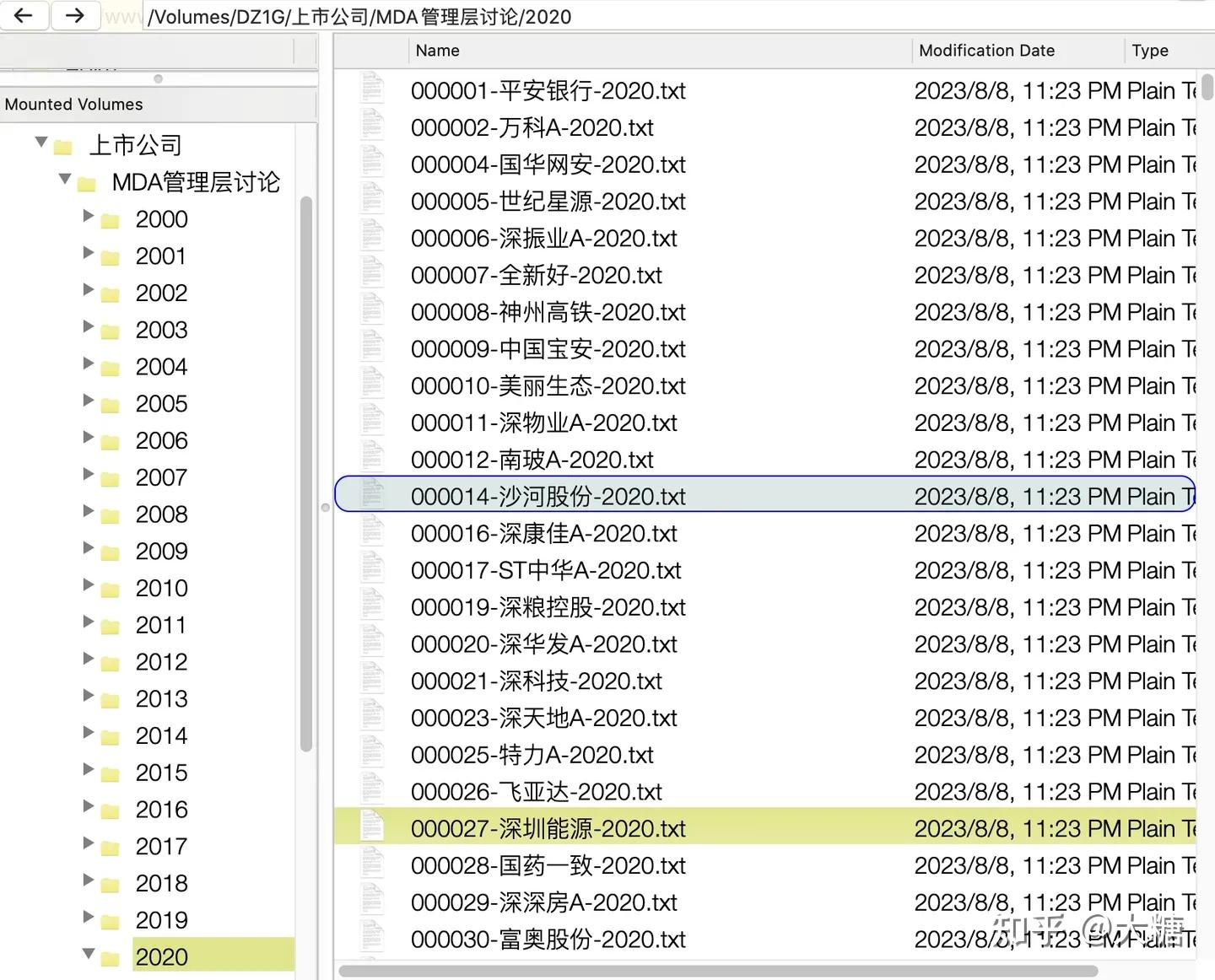Click the back navigation arrow button
1215x980 pixels.
pos(24,15)
